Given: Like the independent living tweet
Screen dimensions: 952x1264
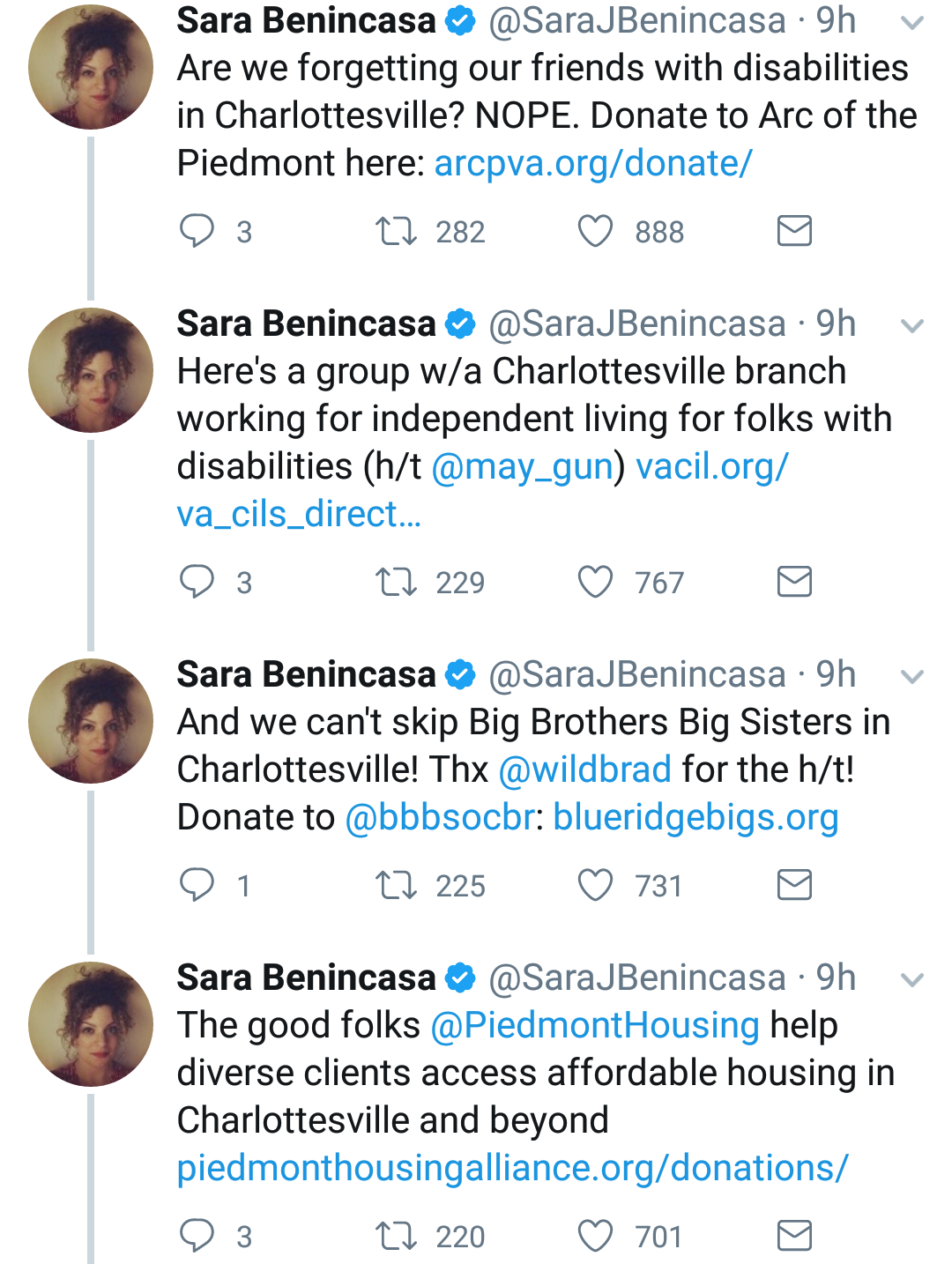Looking at the screenshot, I should click(595, 582).
